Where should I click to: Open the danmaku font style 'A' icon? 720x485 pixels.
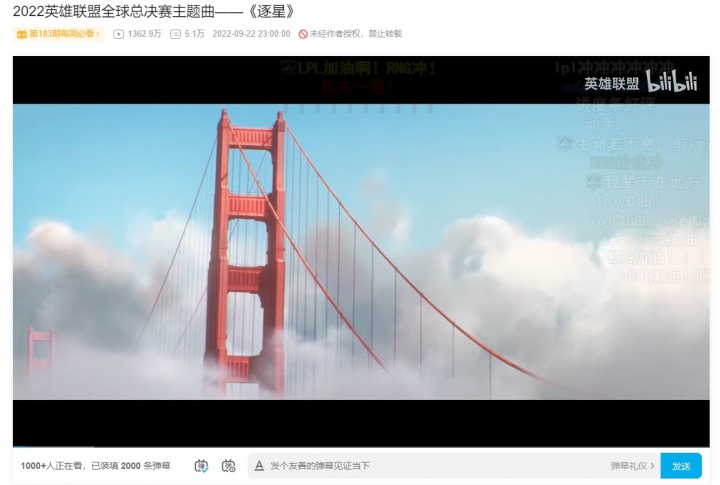click(259, 466)
